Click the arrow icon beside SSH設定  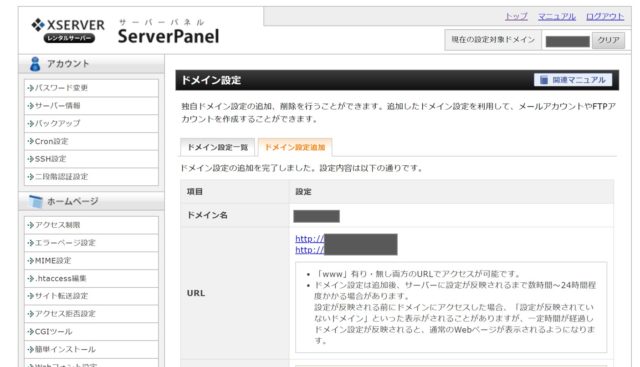click(x=31, y=159)
